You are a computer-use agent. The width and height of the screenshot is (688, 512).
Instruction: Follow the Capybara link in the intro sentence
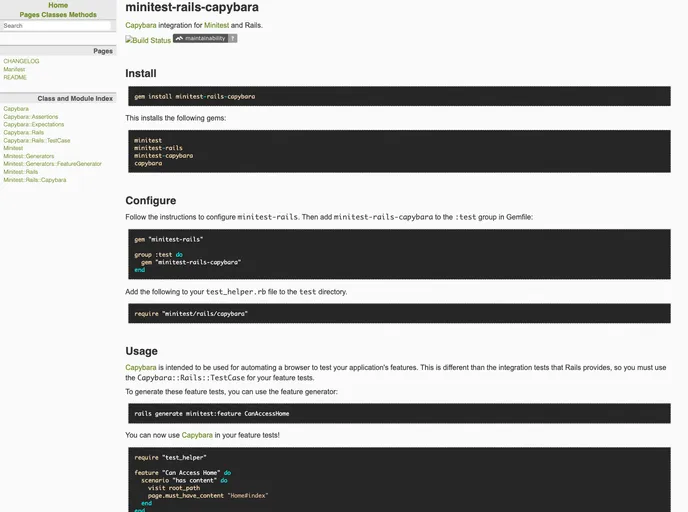coord(141,25)
